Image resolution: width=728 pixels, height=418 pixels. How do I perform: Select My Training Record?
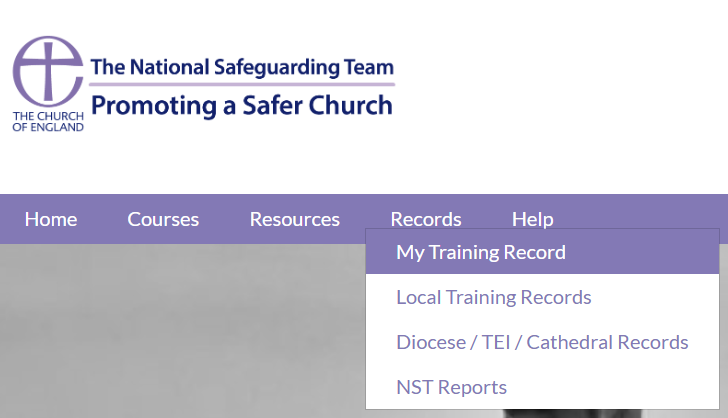click(481, 252)
